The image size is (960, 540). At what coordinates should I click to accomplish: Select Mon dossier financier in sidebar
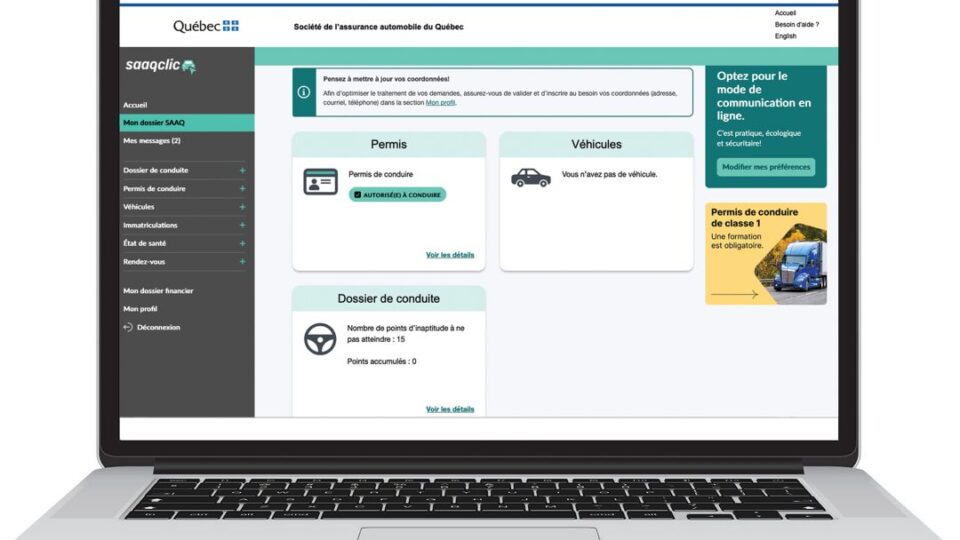coord(158,291)
